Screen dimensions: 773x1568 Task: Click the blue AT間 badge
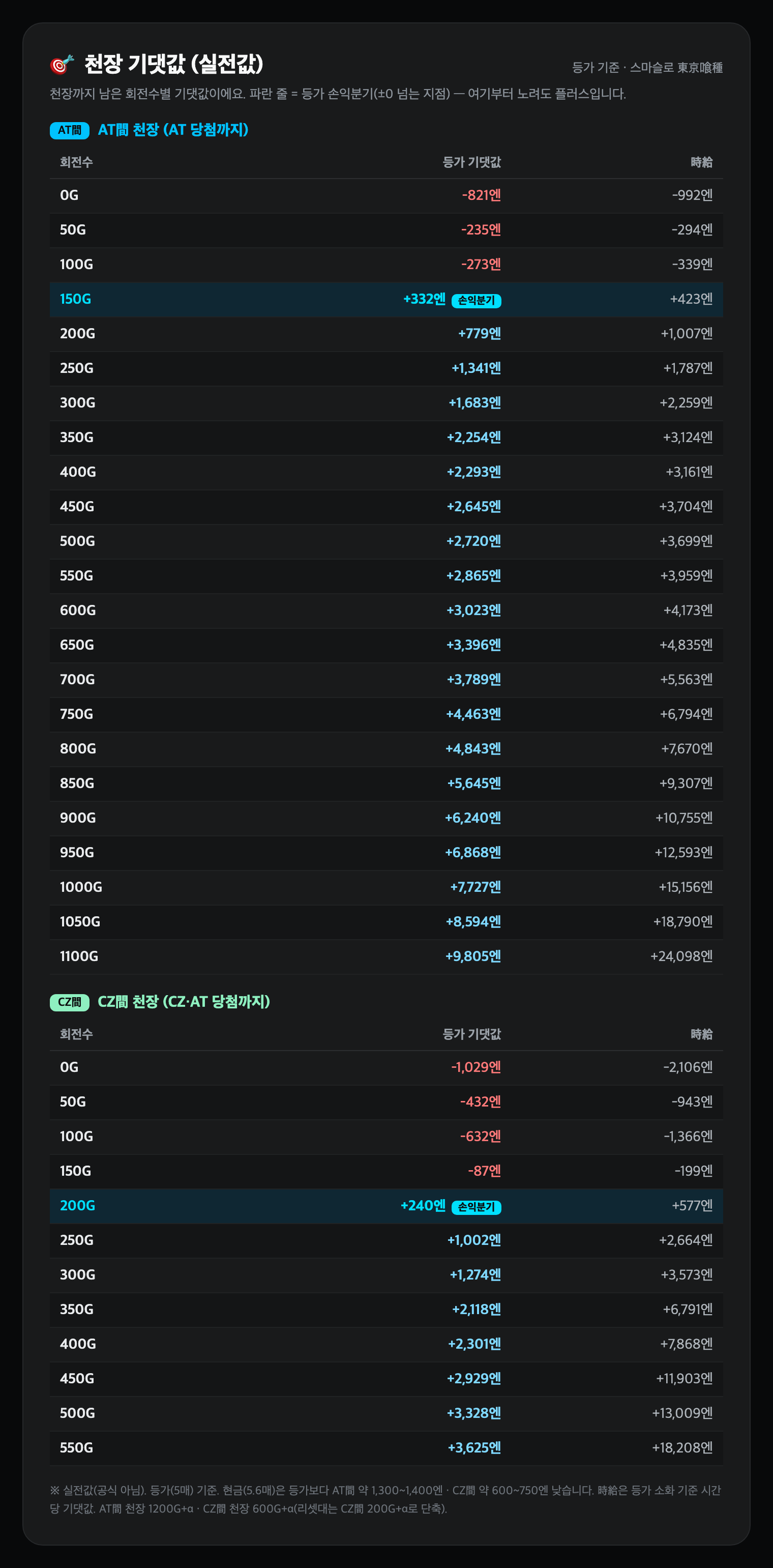pos(69,130)
